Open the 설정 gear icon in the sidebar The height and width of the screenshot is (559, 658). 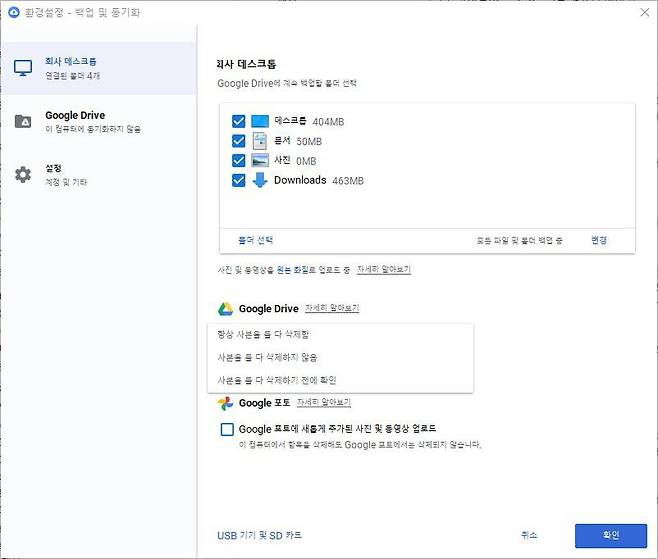click(x=23, y=175)
